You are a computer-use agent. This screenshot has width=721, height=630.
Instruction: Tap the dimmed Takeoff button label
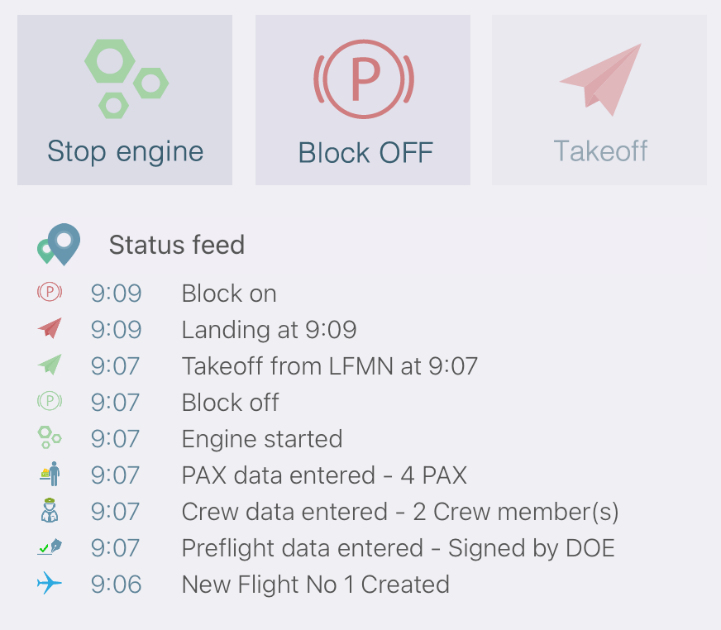point(601,151)
